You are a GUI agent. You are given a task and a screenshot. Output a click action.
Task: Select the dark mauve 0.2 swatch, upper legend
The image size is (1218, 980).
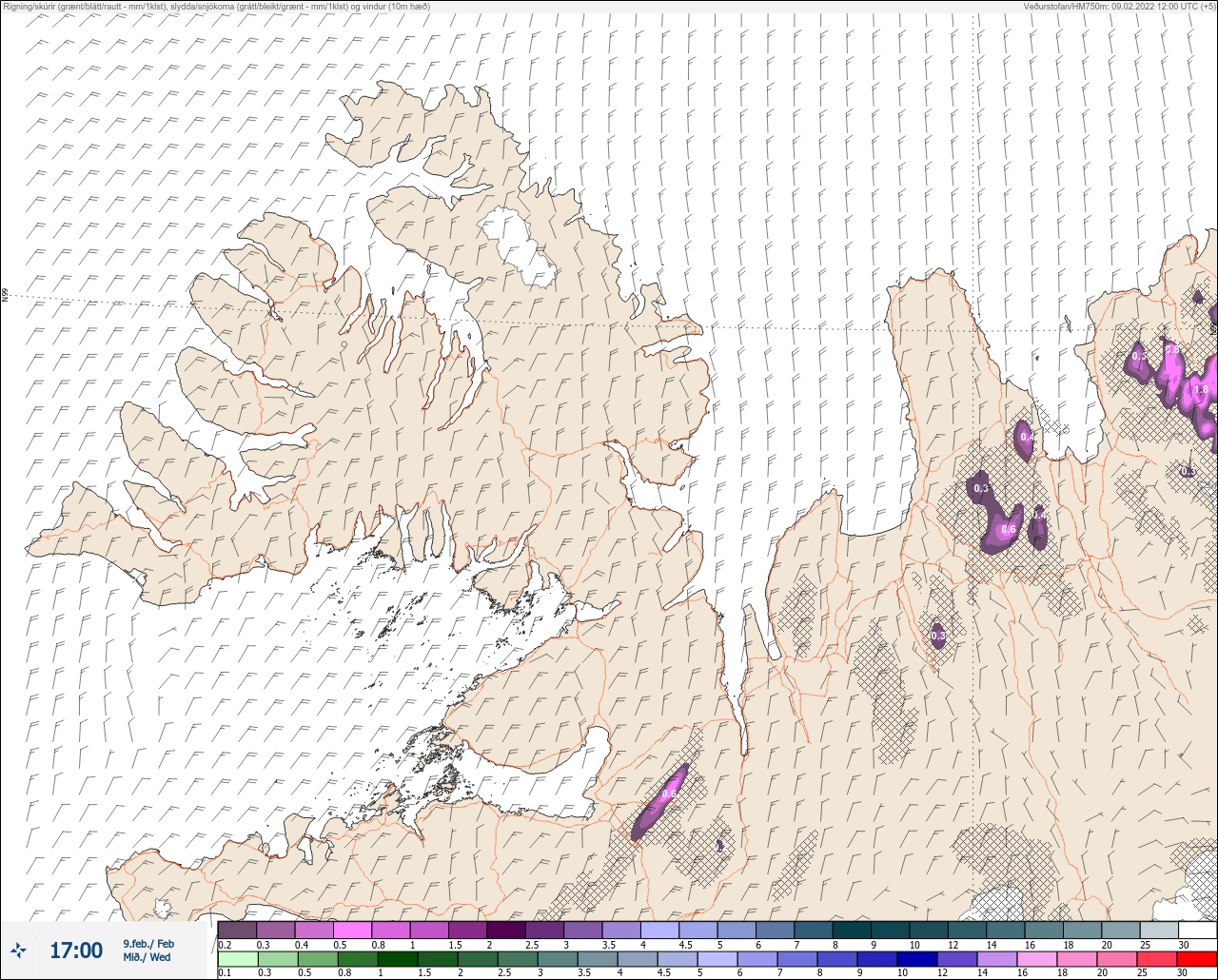click(237, 930)
